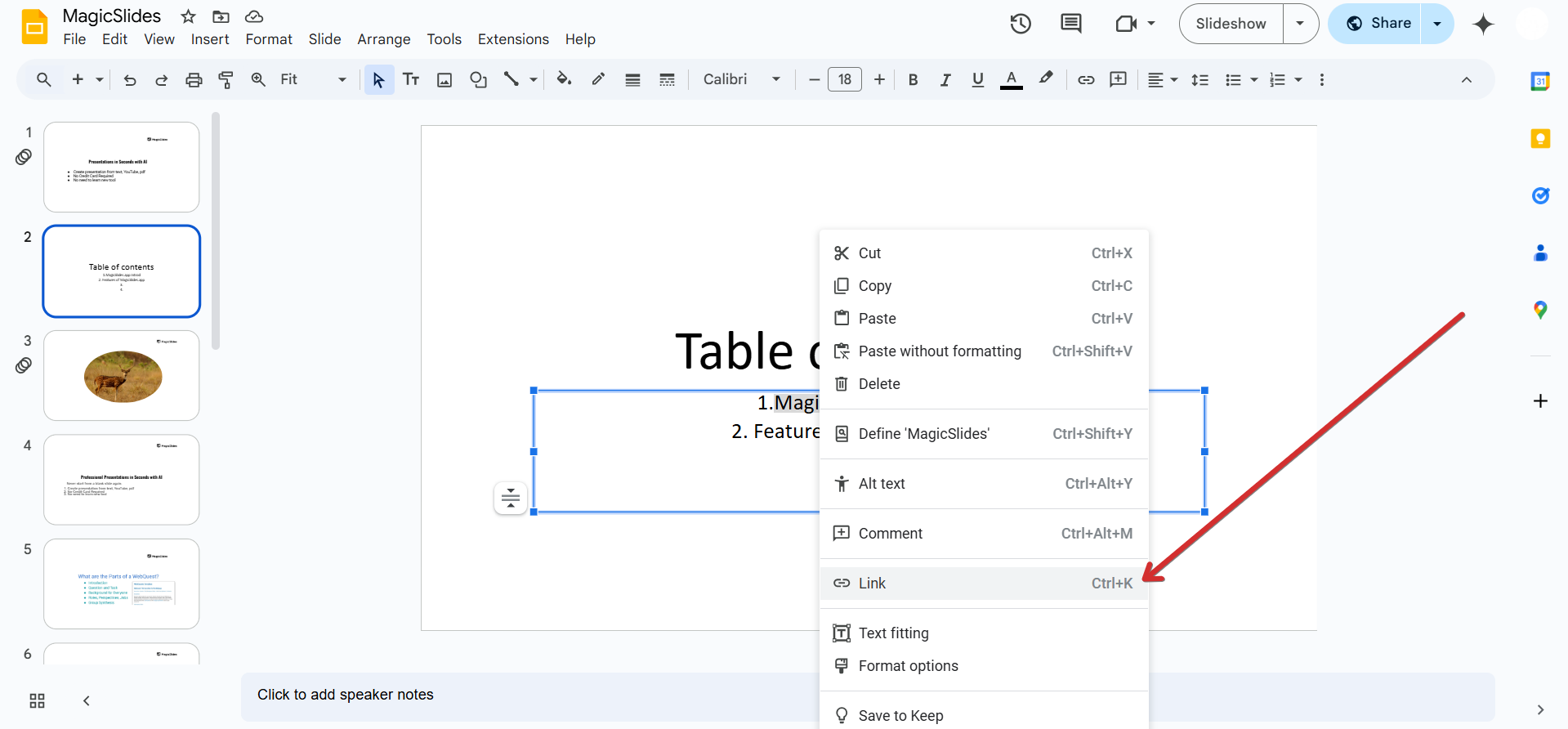This screenshot has width=1568, height=729.
Task: Click the insert image icon
Action: click(444, 79)
